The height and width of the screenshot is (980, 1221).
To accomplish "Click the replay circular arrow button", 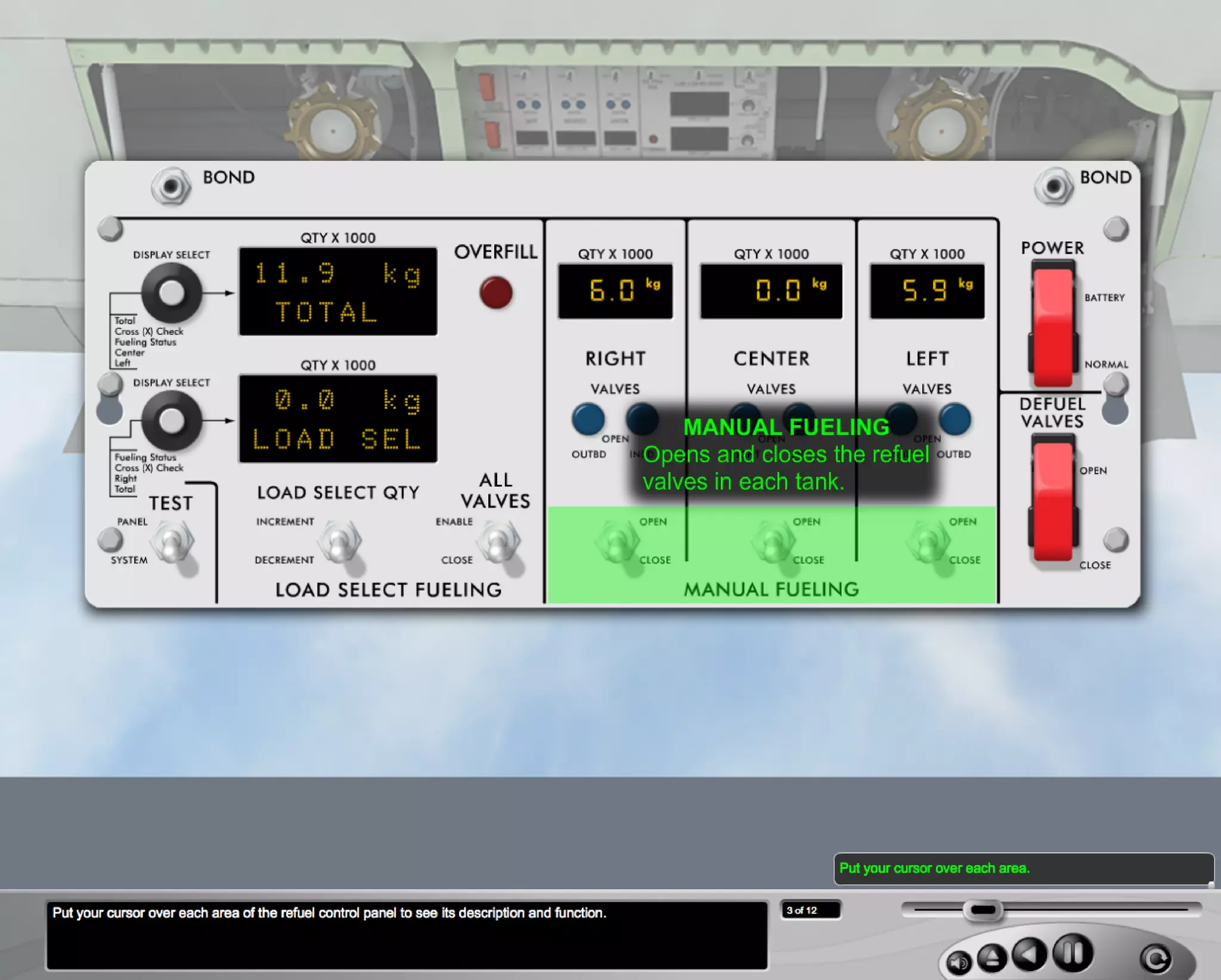I will pyautogui.click(x=1155, y=959).
